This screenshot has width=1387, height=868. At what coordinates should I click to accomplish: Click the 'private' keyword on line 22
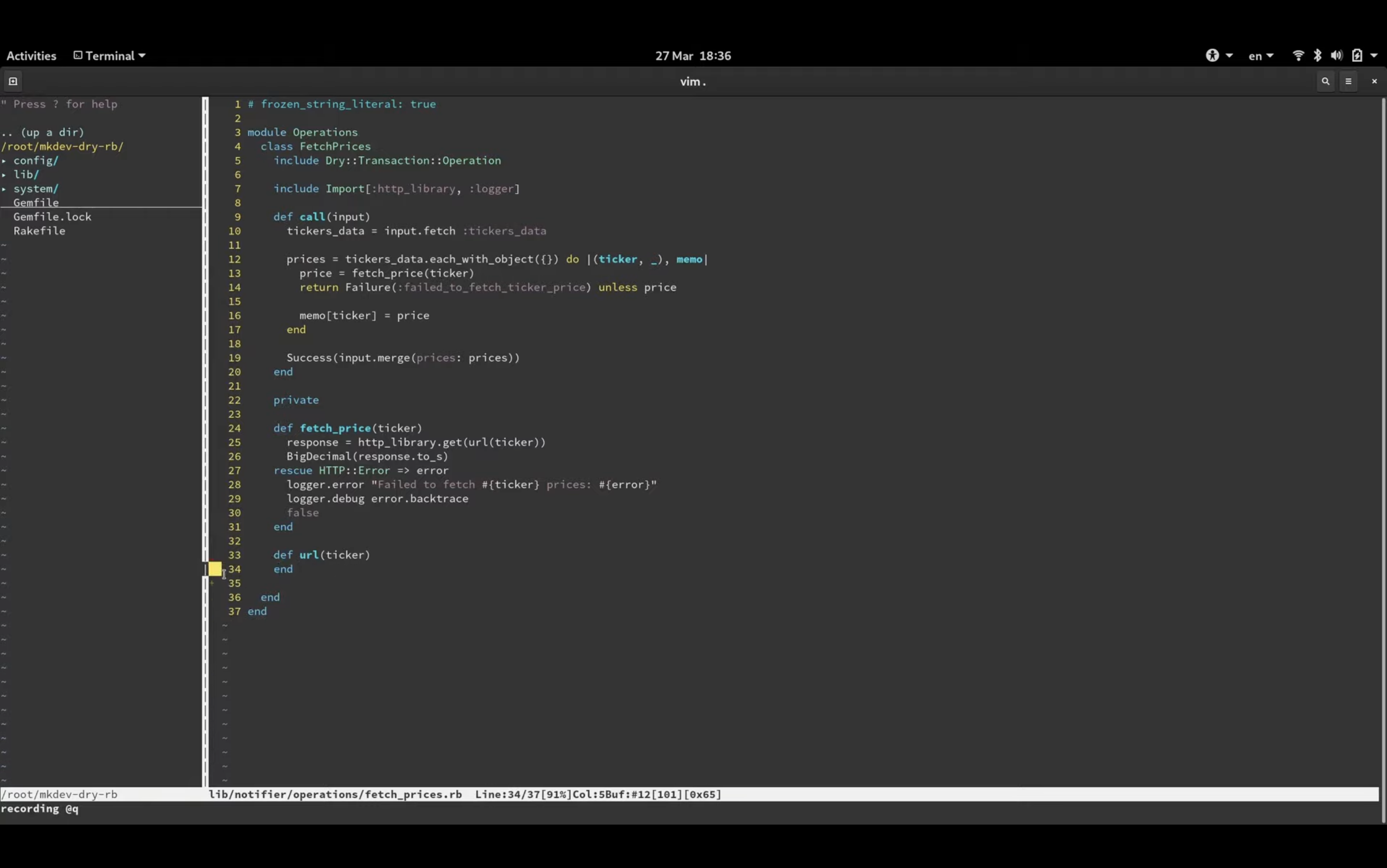pos(296,400)
